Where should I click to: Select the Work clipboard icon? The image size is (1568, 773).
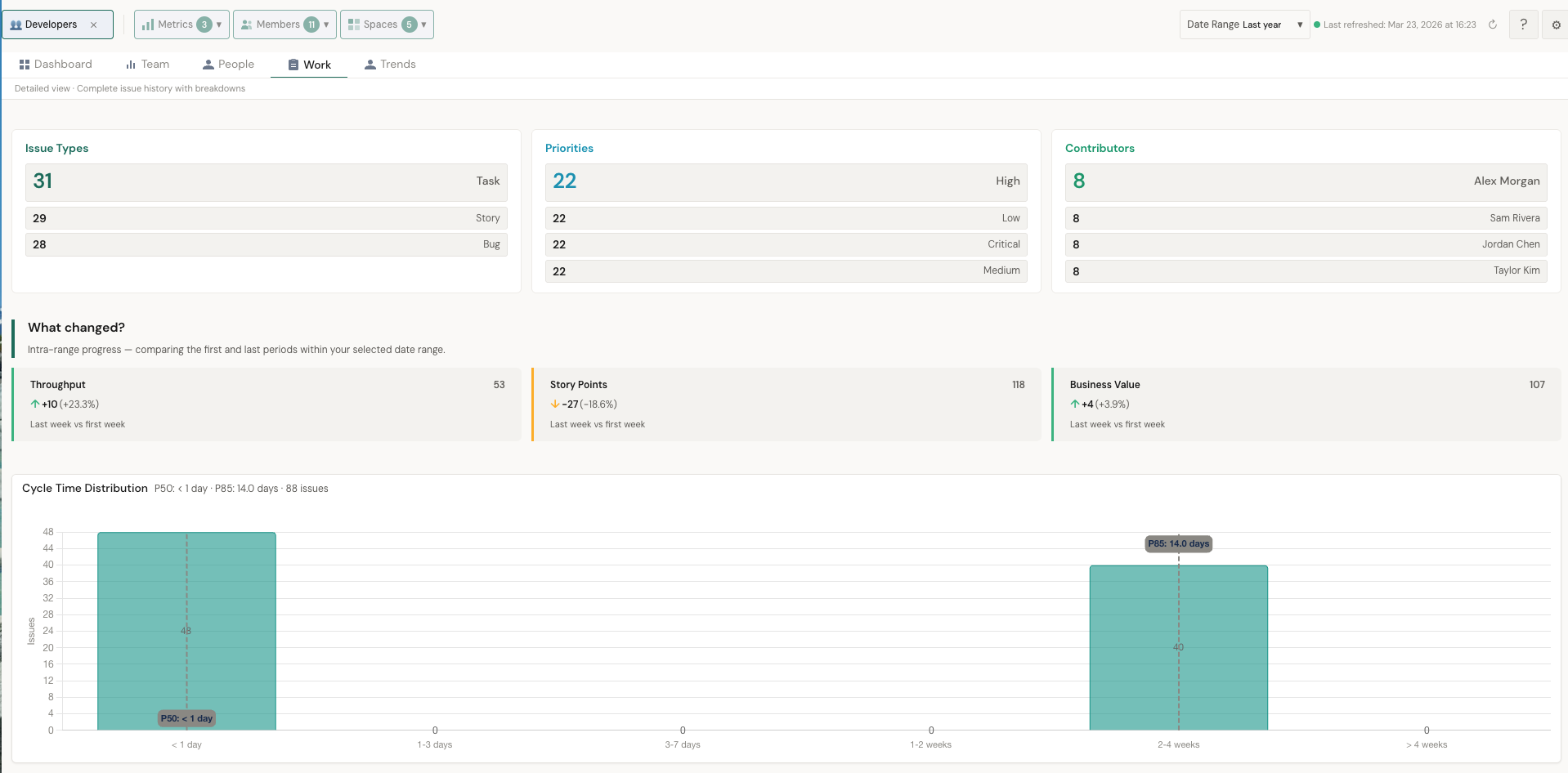(293, 64)
